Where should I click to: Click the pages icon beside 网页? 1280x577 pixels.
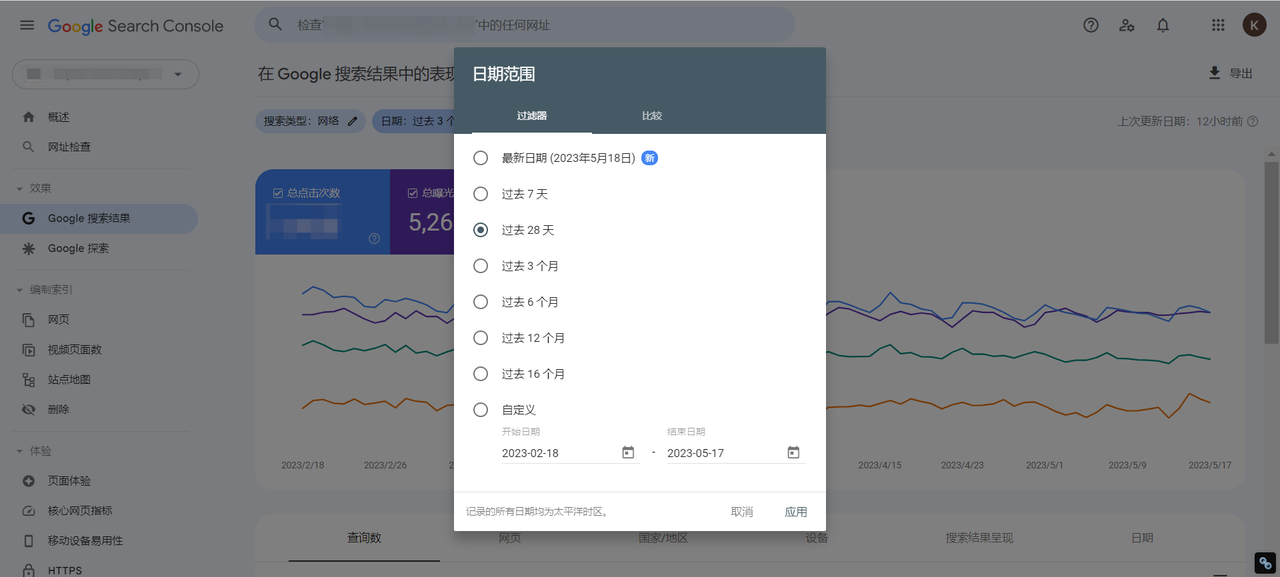(28, 320)
